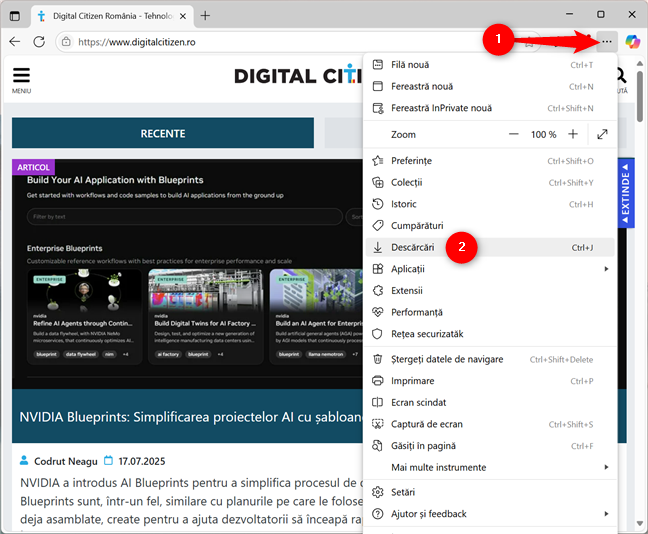
Task: Expand Mai multe instrumente submenu
Action: point(489,467)
